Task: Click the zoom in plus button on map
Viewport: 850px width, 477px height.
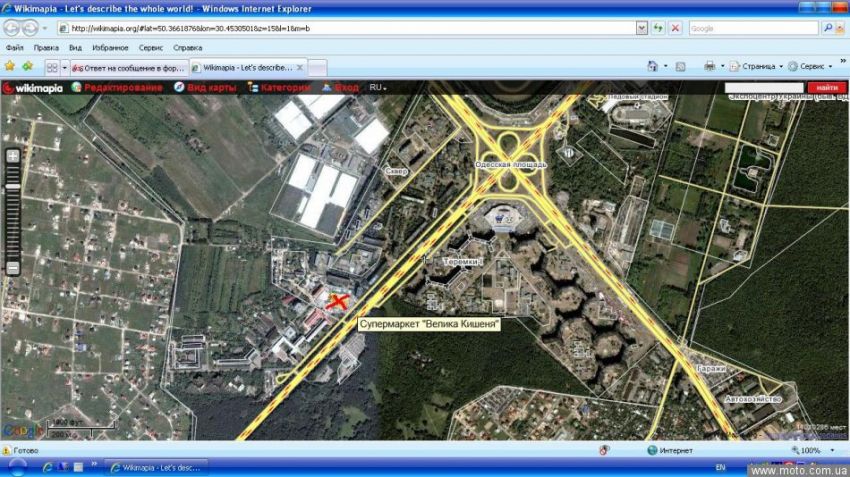Action: (13, 156)
